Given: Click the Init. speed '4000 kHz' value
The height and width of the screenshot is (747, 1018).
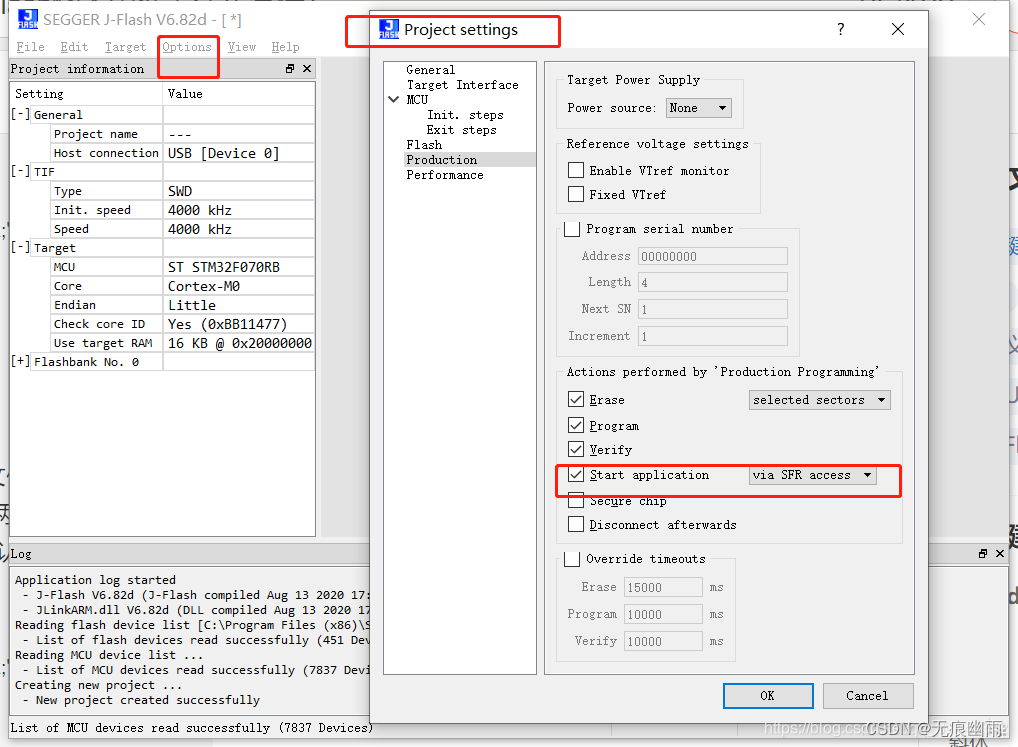Looking at the screenshot, I should point(199,210).
